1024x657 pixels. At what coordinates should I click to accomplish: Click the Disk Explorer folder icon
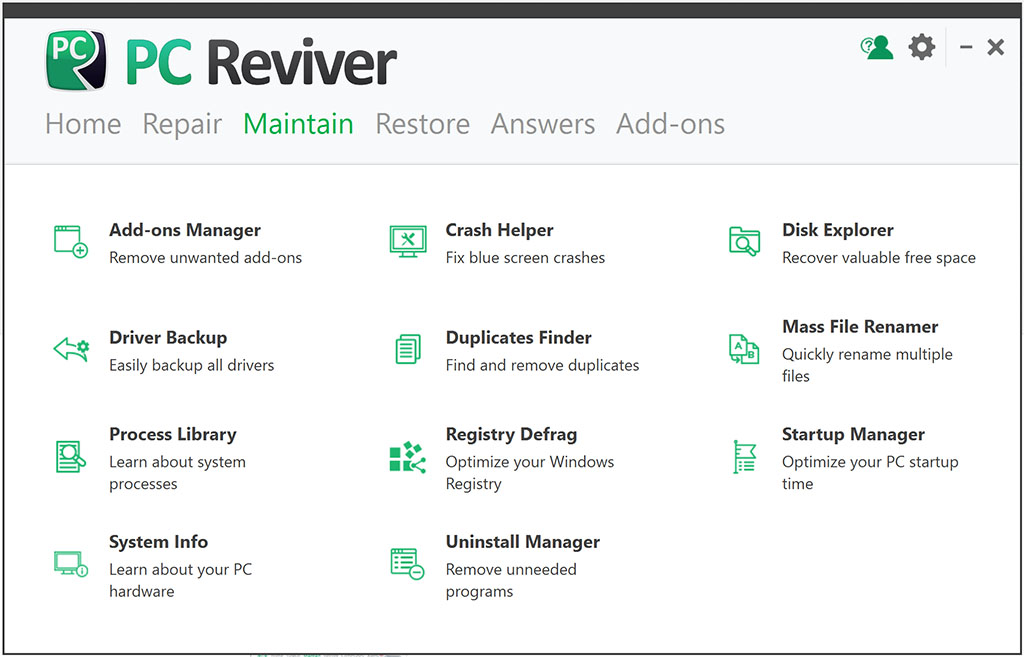[744, 242]
